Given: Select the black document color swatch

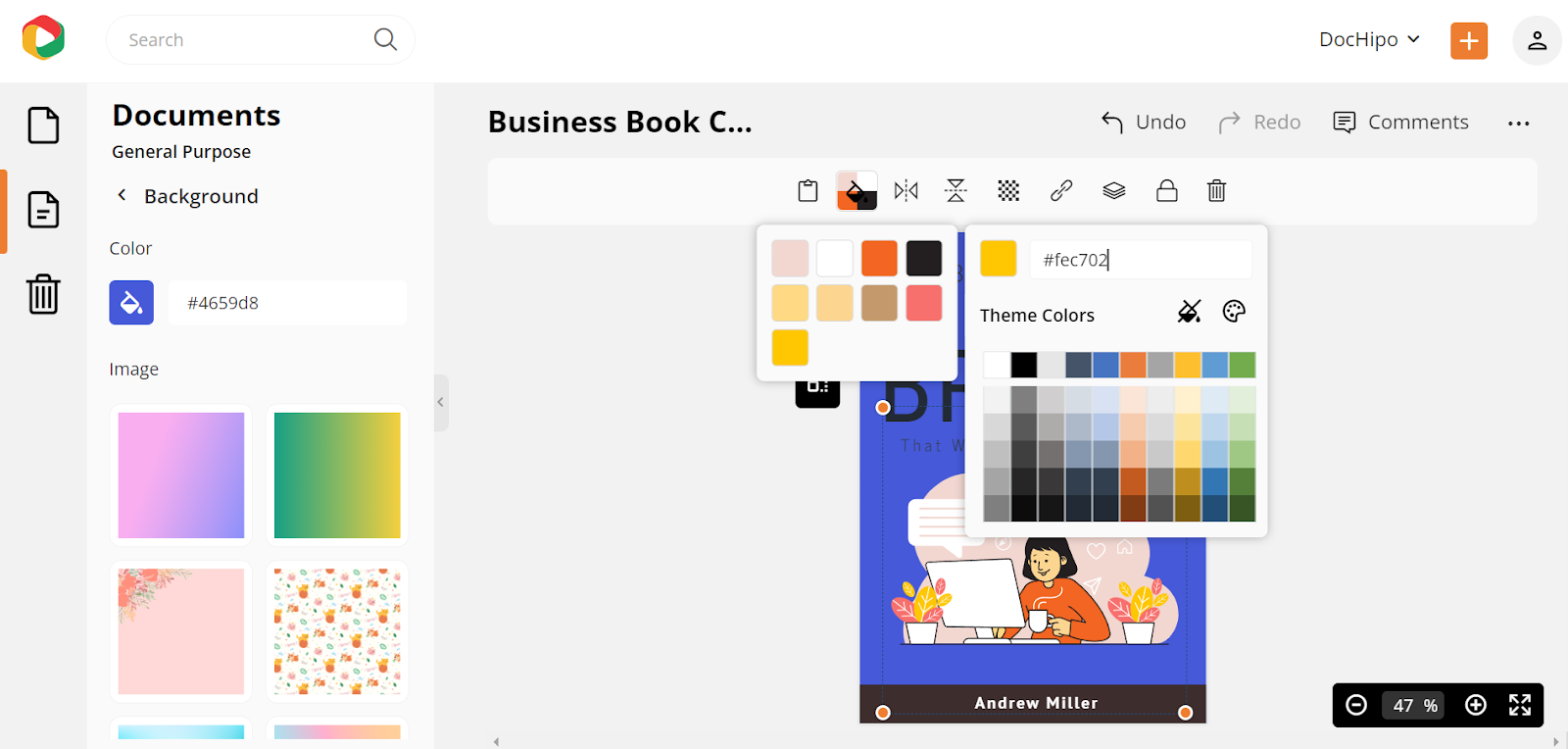Looking at the screenshot, I should (924, 259).
